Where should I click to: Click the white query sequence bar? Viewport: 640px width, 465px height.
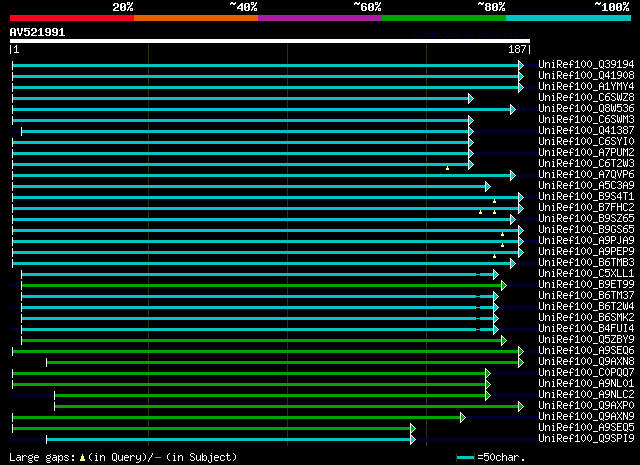[x=270, y=41]
